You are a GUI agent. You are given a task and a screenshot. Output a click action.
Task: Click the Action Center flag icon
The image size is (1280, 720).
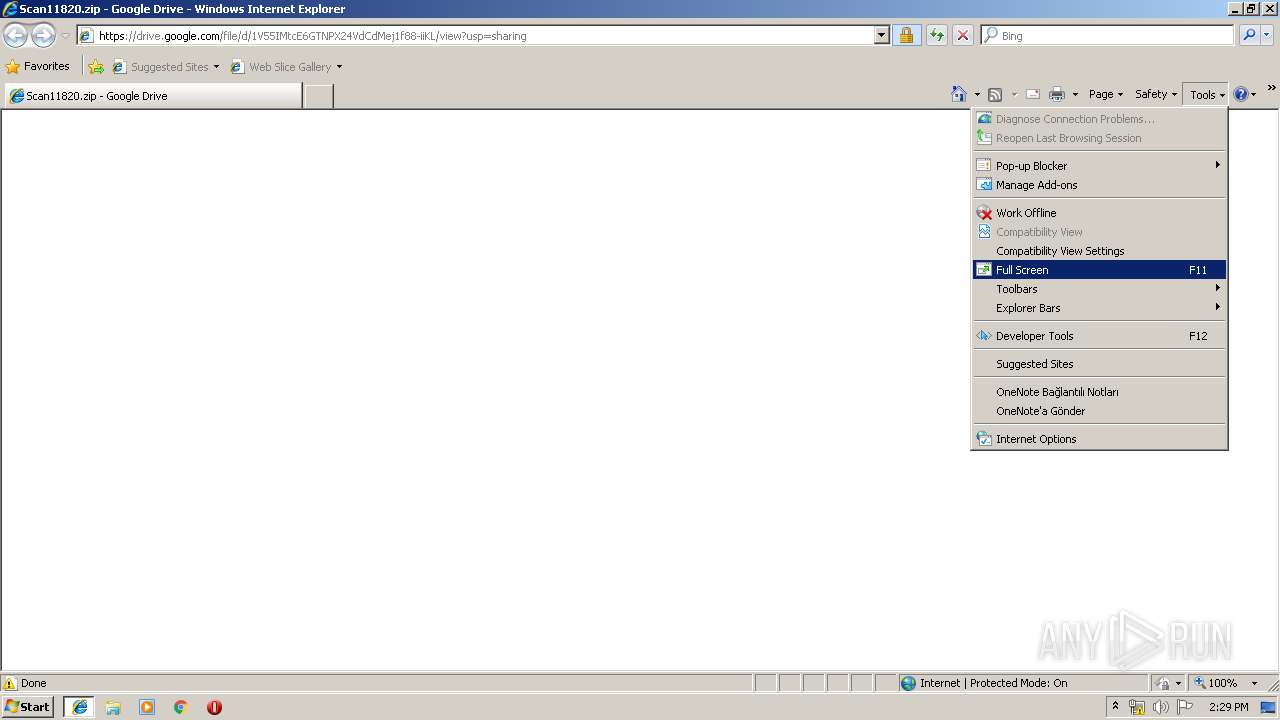coord(1185,707)
